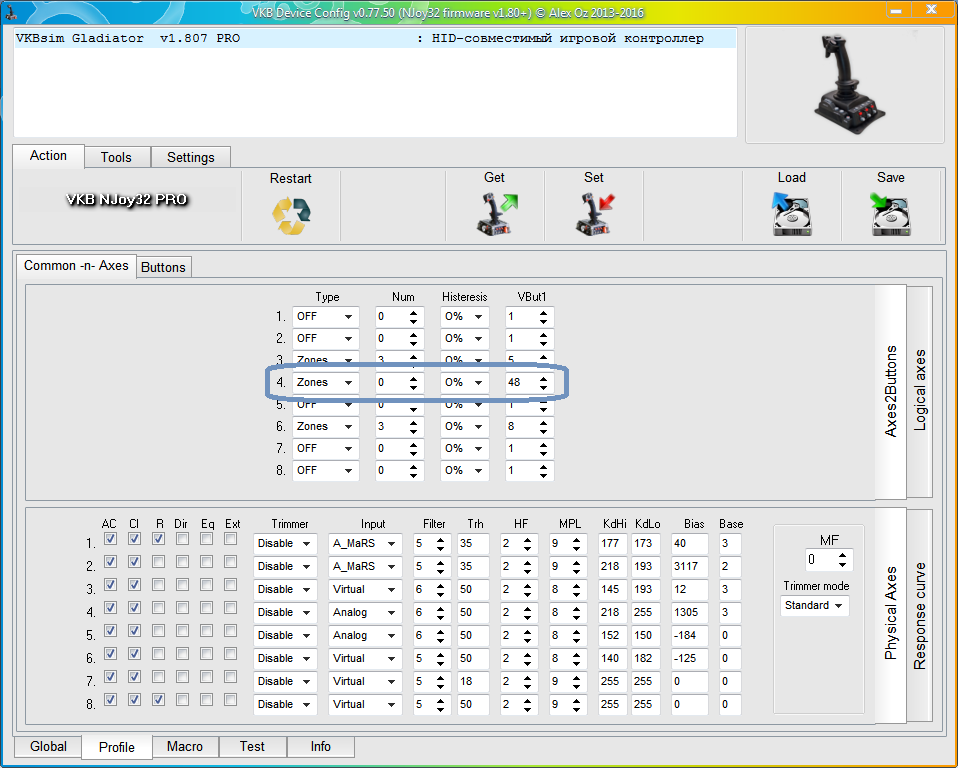Increase VBut1 value 8 in row 6
The width and height of the screenshot is (958, 768).
(x=543, y=423)
